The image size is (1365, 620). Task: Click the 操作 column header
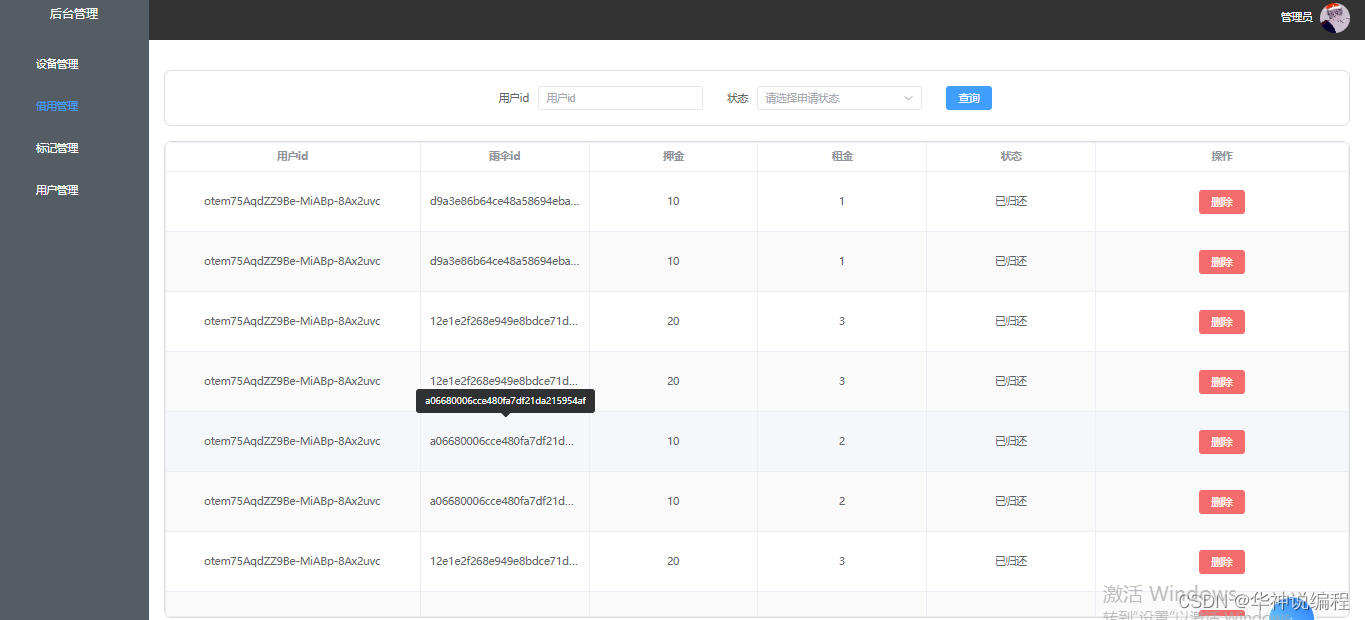tap(1222, 156)
